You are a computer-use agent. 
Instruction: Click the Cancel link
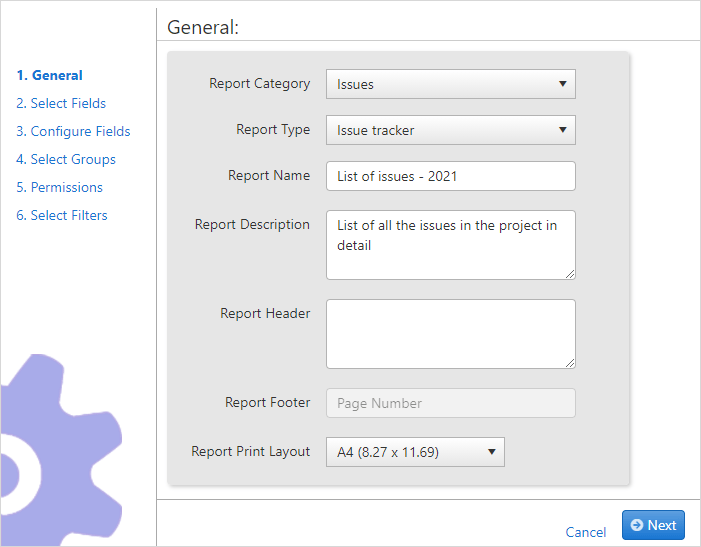pyautogui.click(x=586, y=532)
